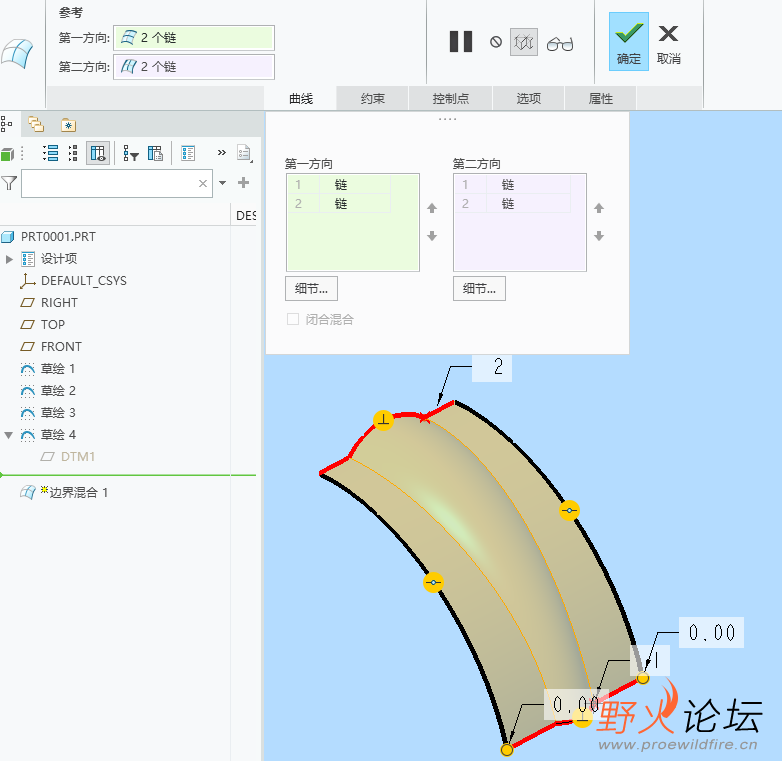Click the filter funnel icon
This screenshot has width=782, height=761.
9,183
